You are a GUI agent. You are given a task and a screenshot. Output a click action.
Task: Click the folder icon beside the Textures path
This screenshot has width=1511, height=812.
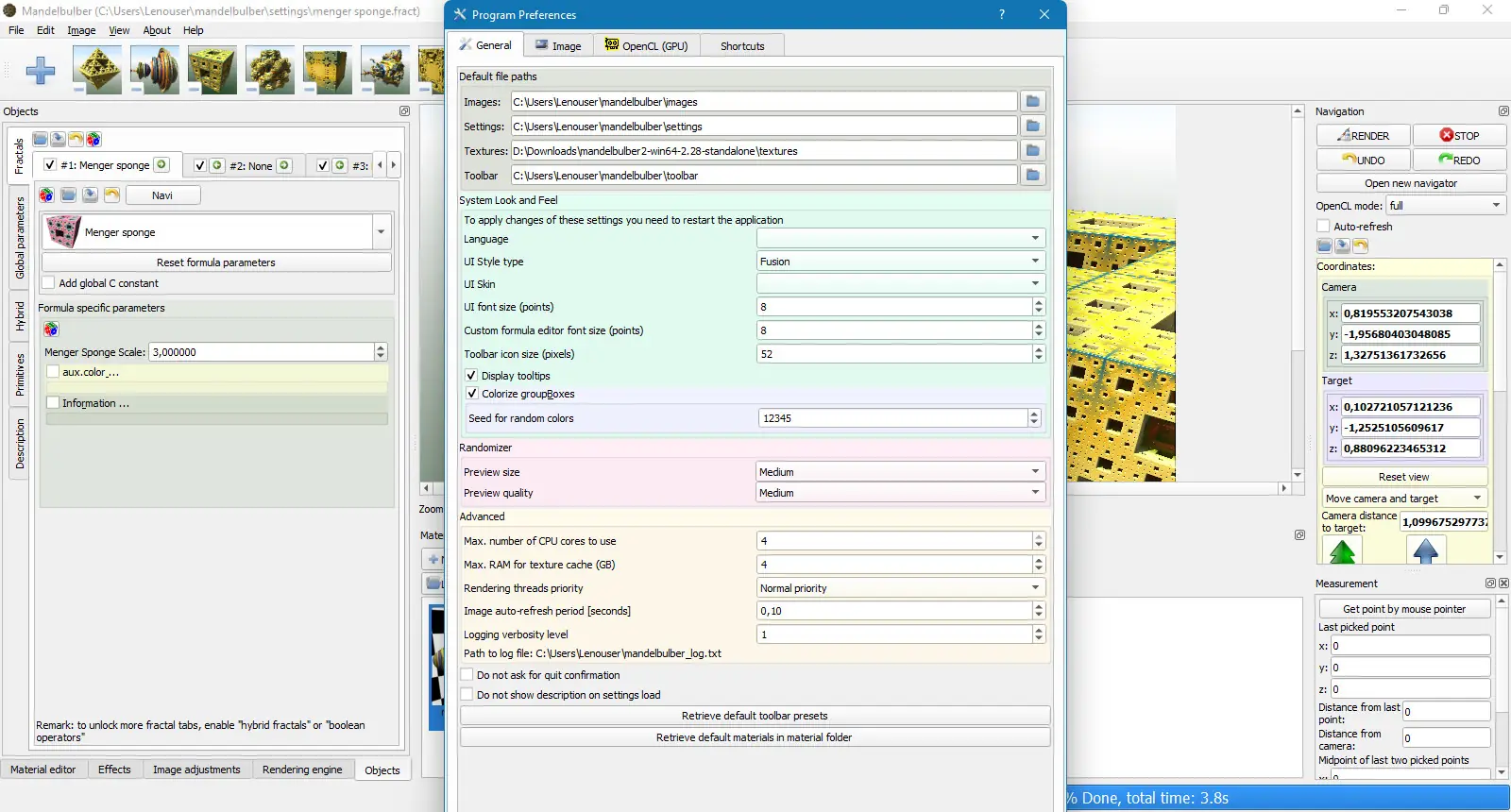click(1033, 151)
